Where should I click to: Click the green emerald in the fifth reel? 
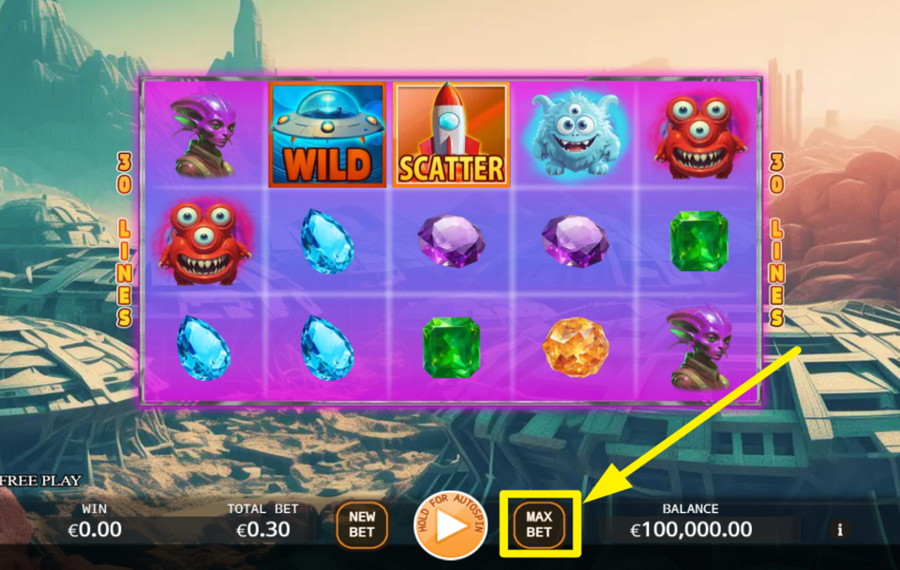[x=699, y=241]
